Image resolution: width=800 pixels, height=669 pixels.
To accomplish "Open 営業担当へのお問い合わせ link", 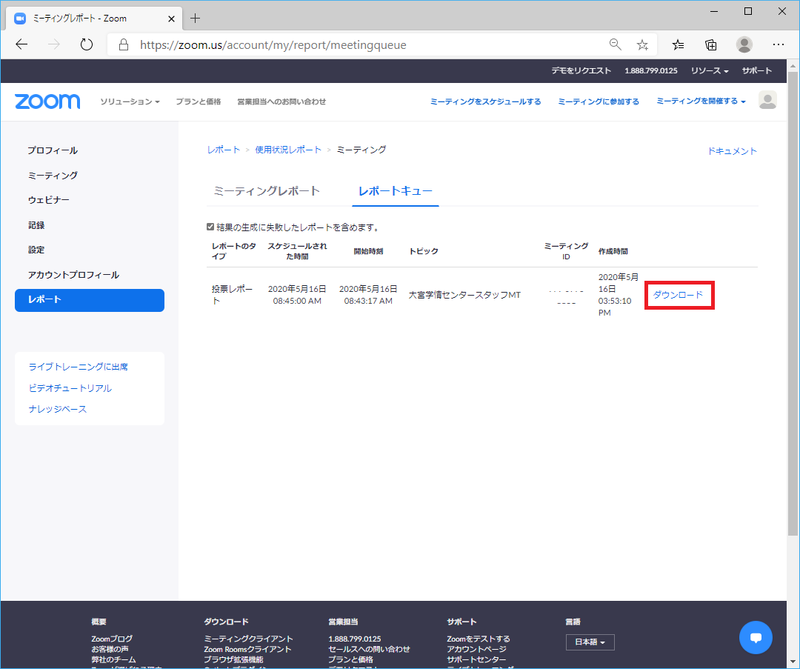I will [x=282, y=102].
